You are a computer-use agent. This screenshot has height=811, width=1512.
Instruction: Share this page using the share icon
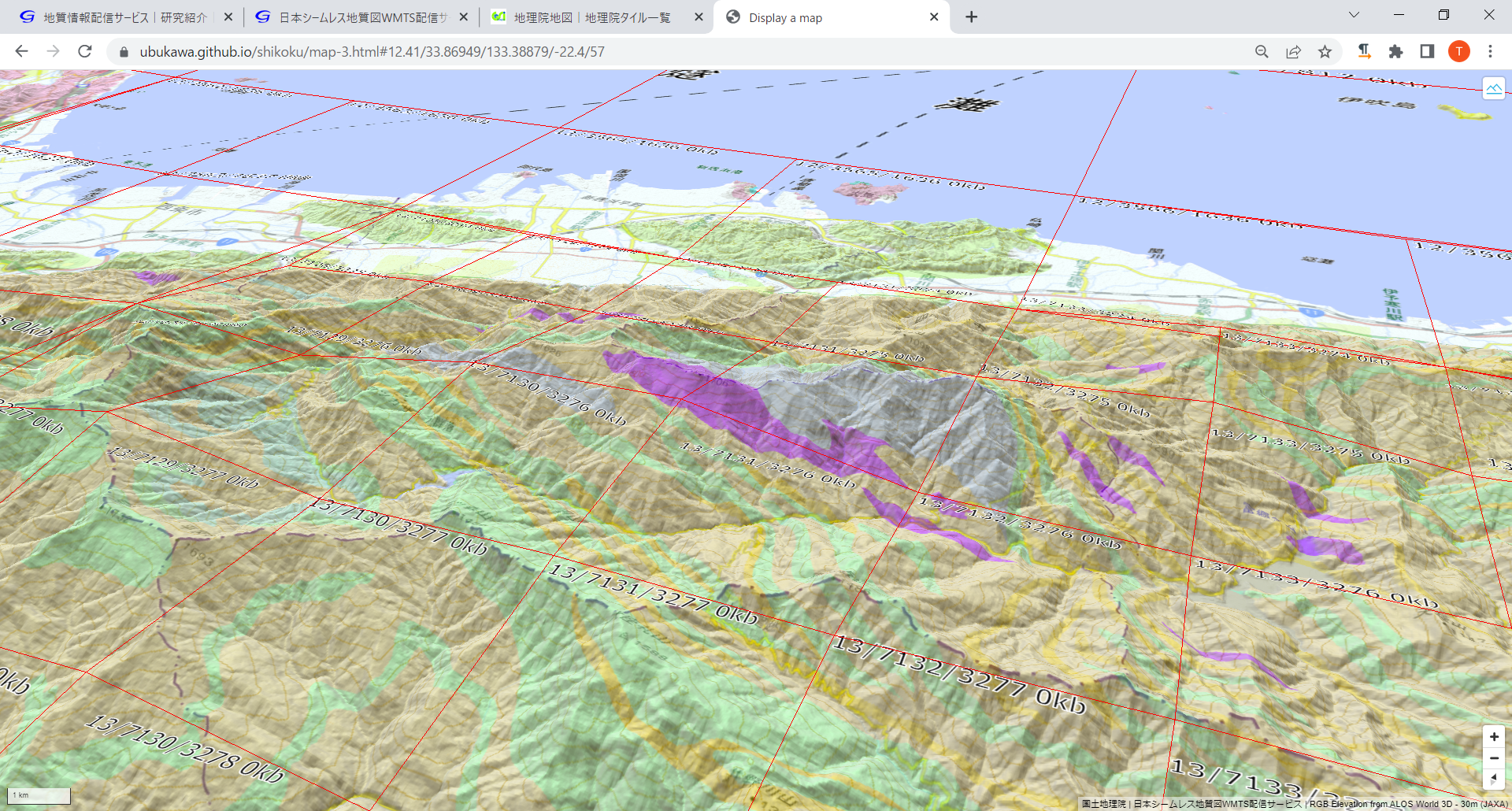point(1293,51)
